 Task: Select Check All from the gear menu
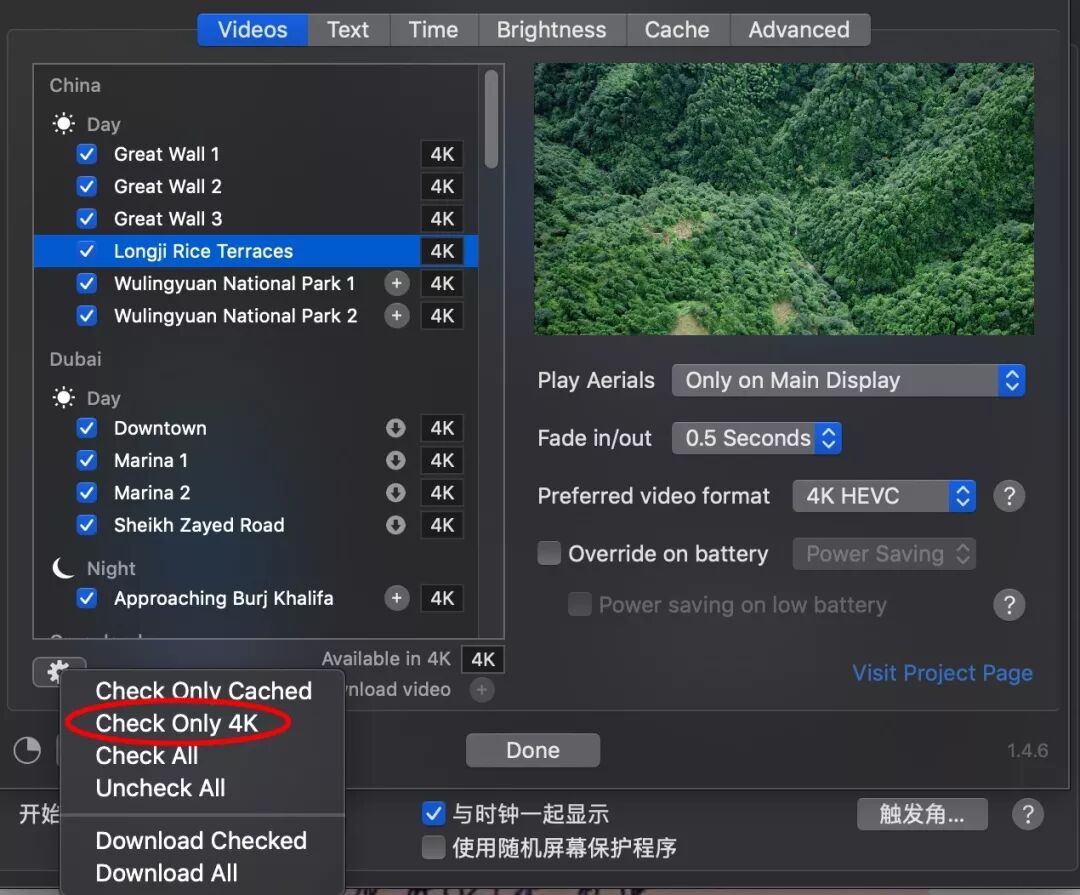[x=146, y=756]
